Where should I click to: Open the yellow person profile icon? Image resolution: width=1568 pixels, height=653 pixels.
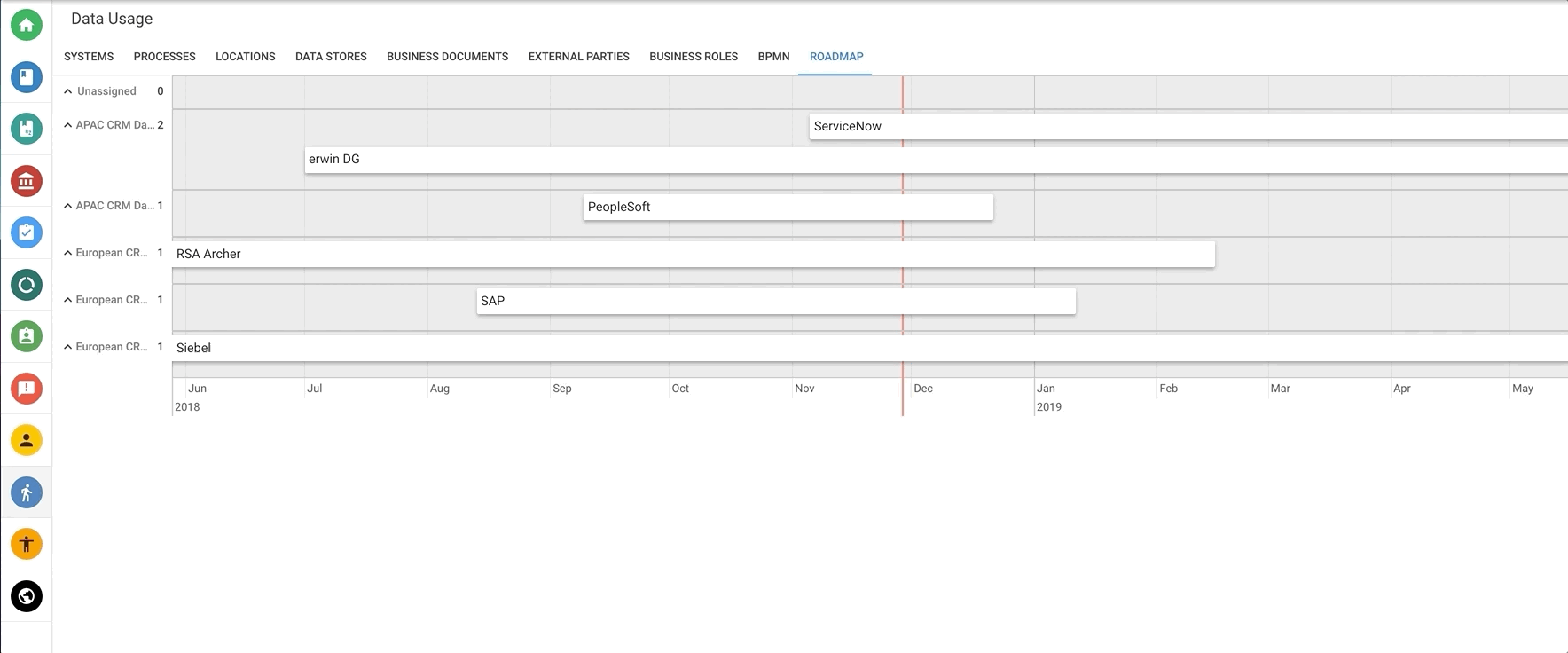(27, 440)
